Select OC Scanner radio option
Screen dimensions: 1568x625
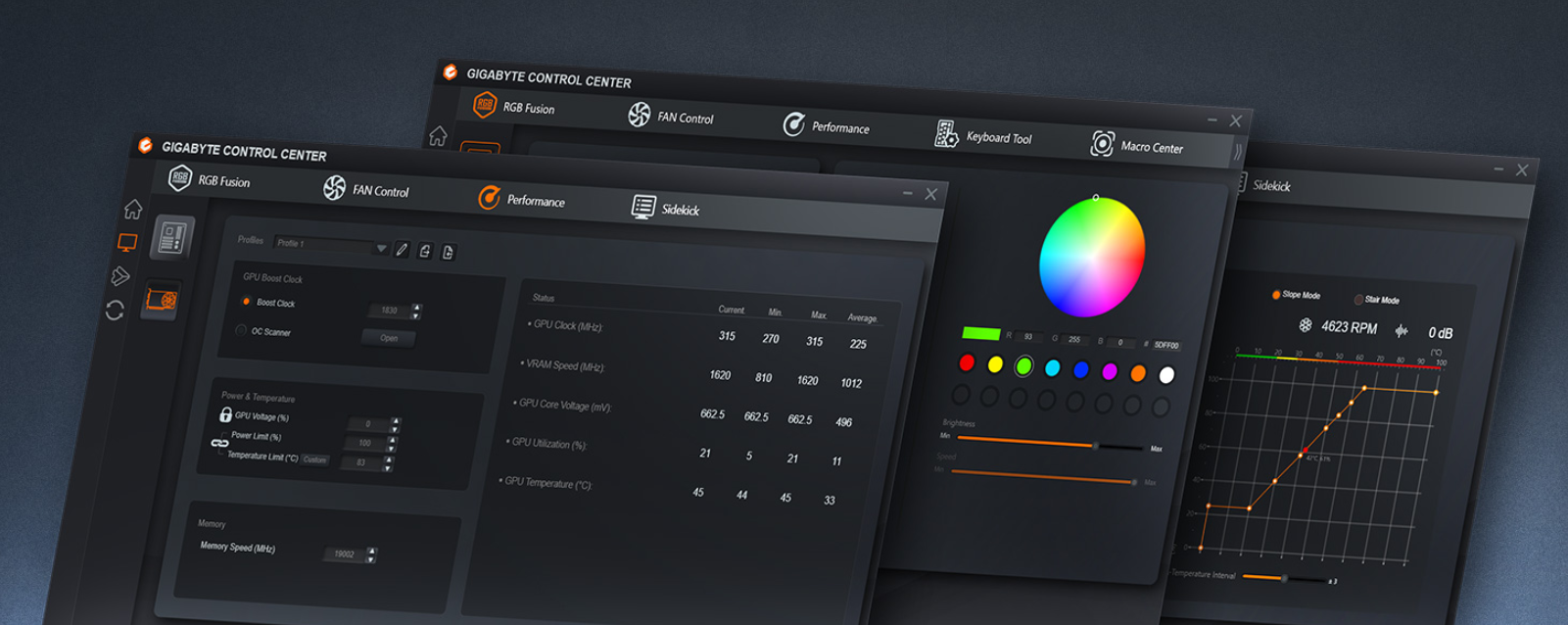[241, 330]
